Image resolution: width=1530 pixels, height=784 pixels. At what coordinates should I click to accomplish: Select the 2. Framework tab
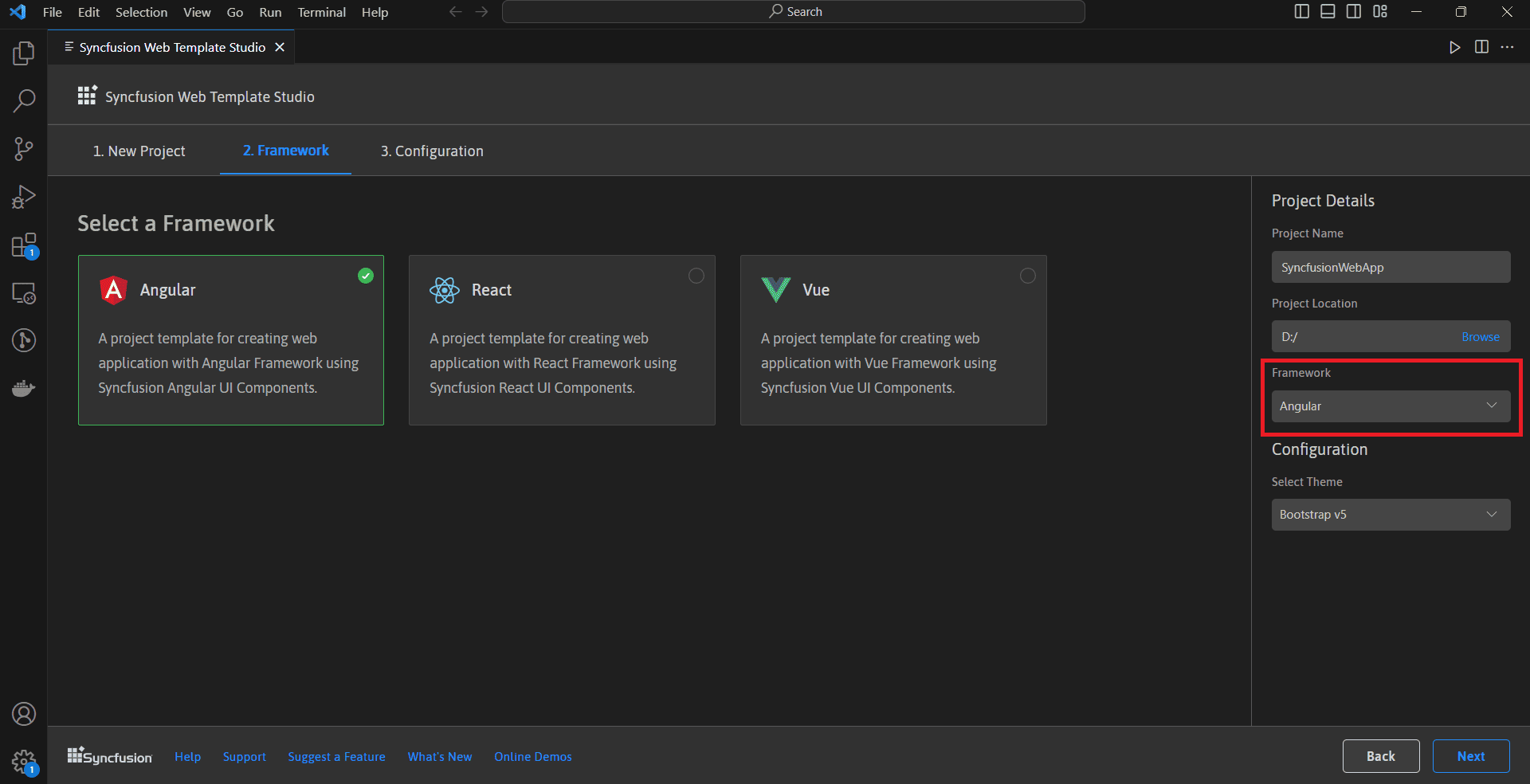285,151
